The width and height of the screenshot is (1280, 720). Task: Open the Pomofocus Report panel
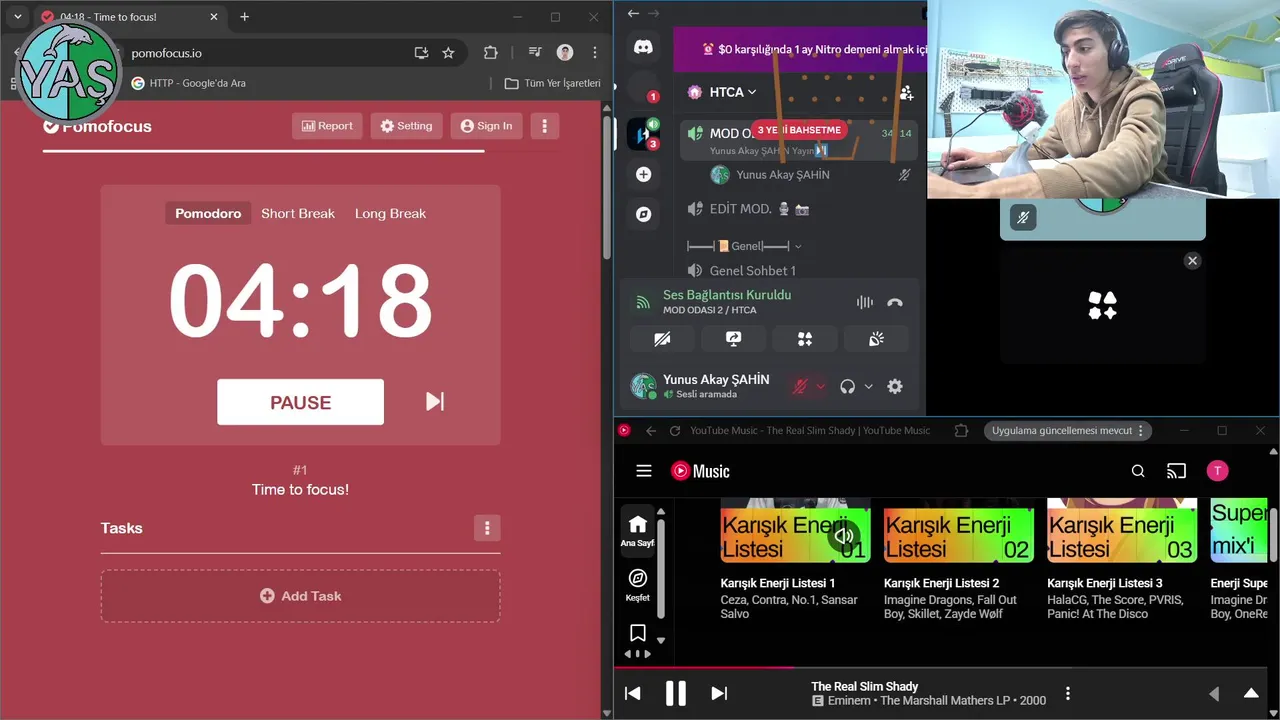(x=327, y=126)
